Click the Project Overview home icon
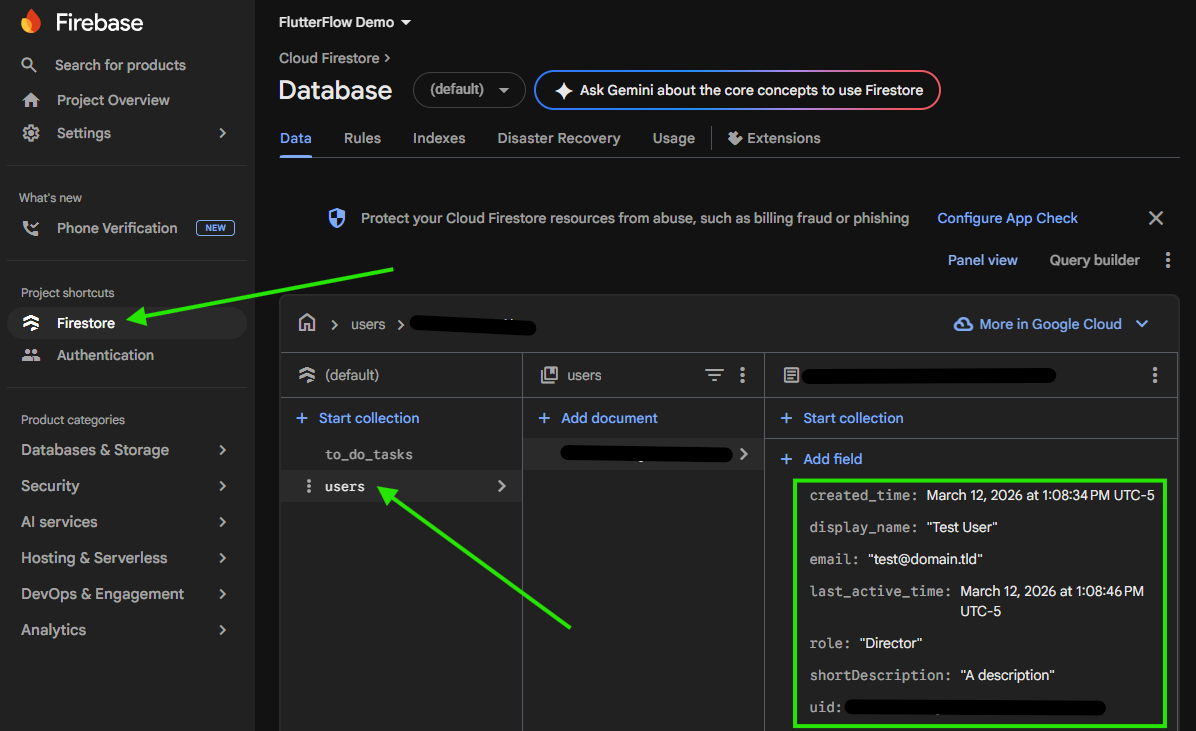Image resolution: width=1196 pixels, height=731 pixels. pyautogui.click(x=31, y=100)
